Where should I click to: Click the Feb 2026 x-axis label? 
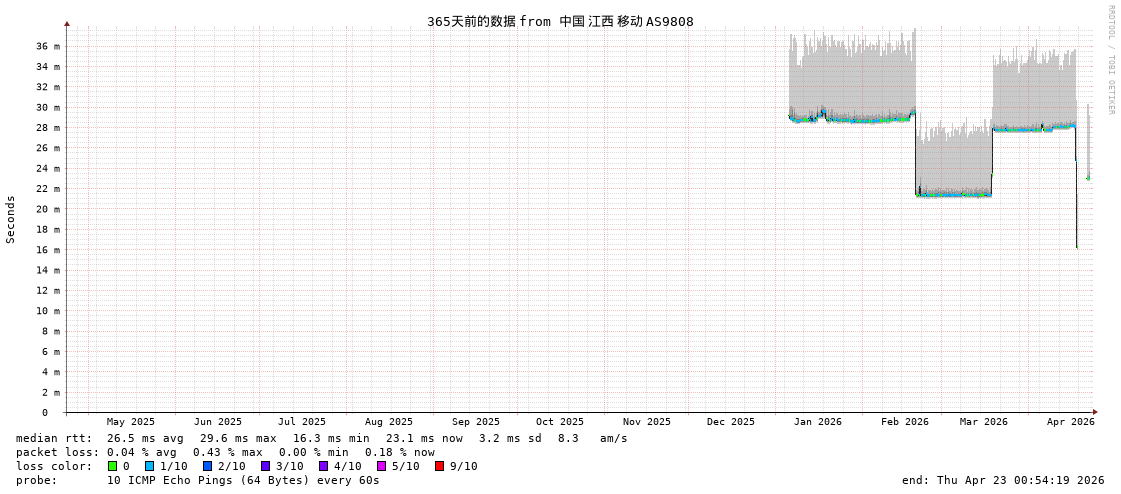tap(905, 422)
